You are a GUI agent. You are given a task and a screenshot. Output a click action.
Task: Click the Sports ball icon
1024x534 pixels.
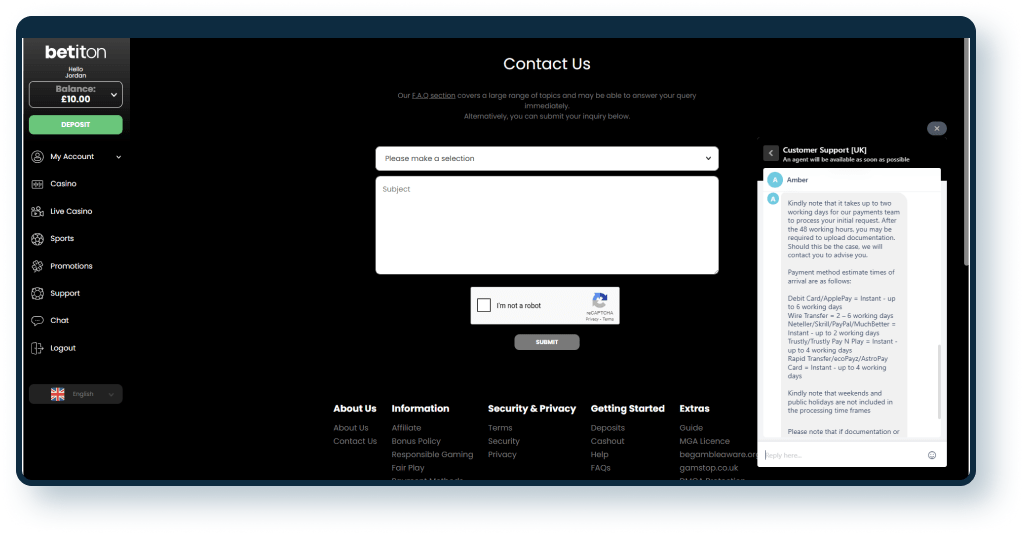pyautogui.click(x=38, y=239)
